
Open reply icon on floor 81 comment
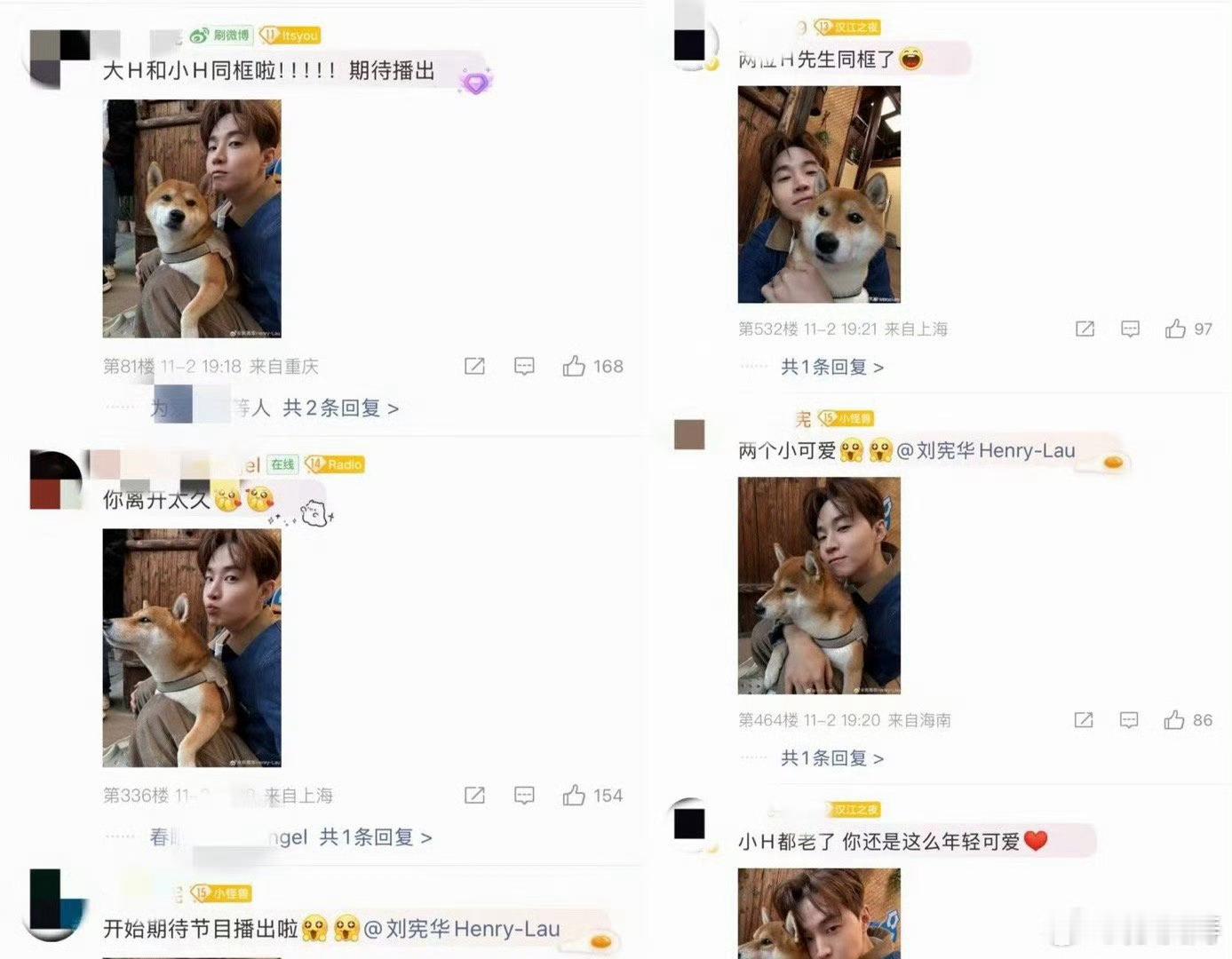pos(524,367)
